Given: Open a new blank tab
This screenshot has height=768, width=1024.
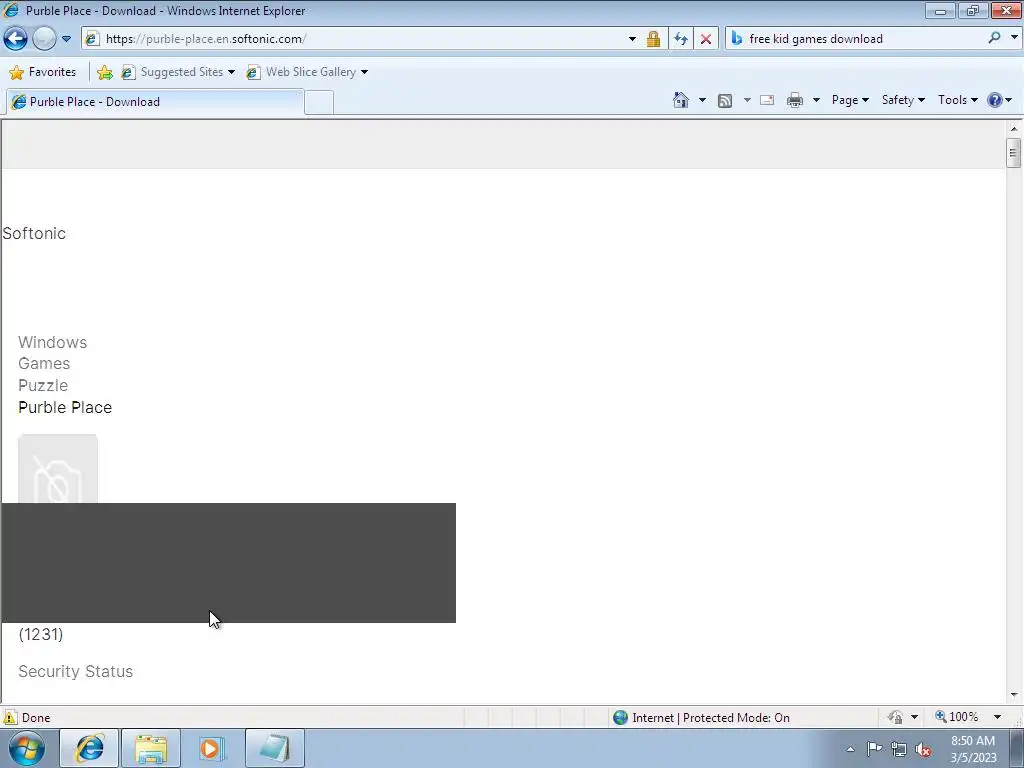Looking at the screenshot, I should pos(319,103).
